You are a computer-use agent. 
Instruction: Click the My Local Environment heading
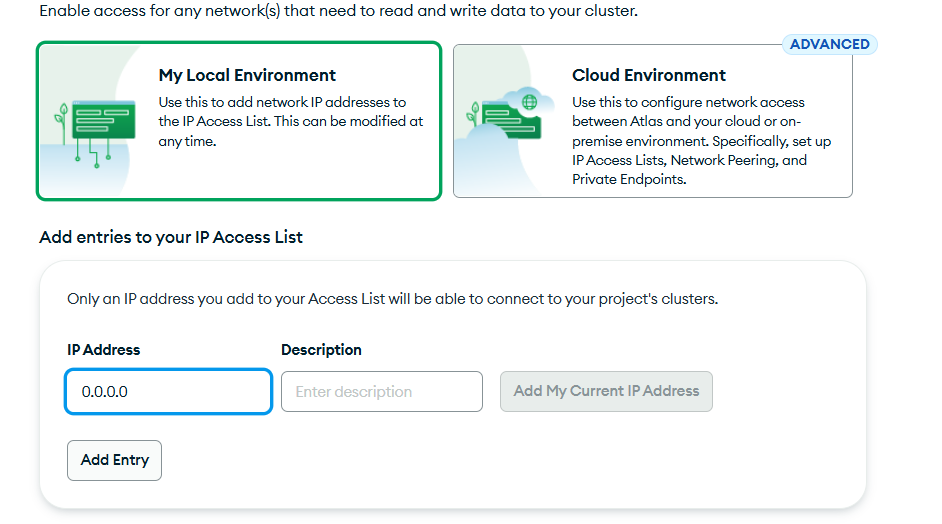click(247, 75)
